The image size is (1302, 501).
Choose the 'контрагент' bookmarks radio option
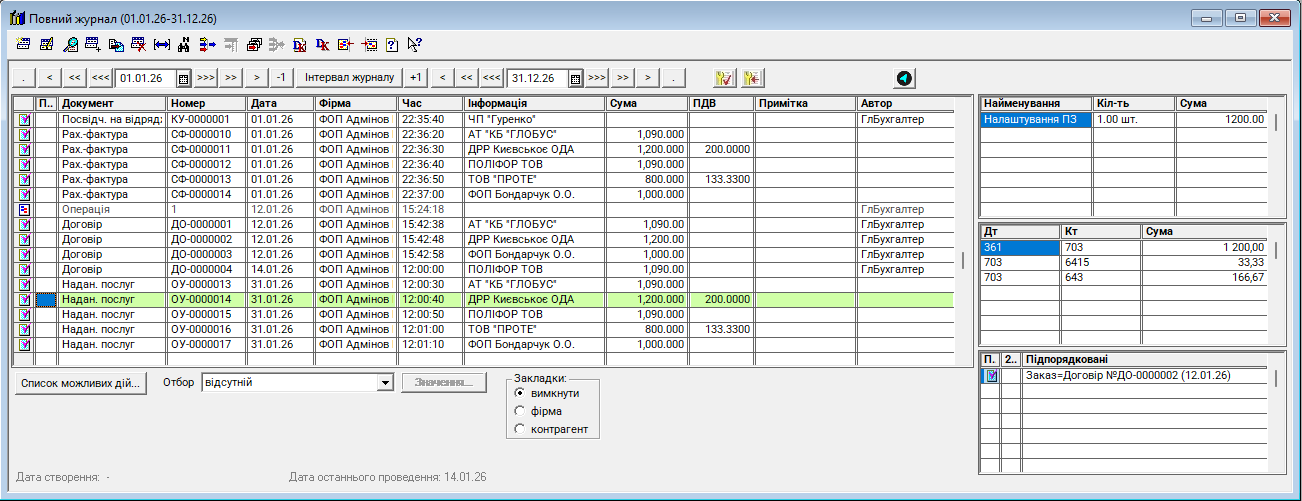(x=519, y=429)
